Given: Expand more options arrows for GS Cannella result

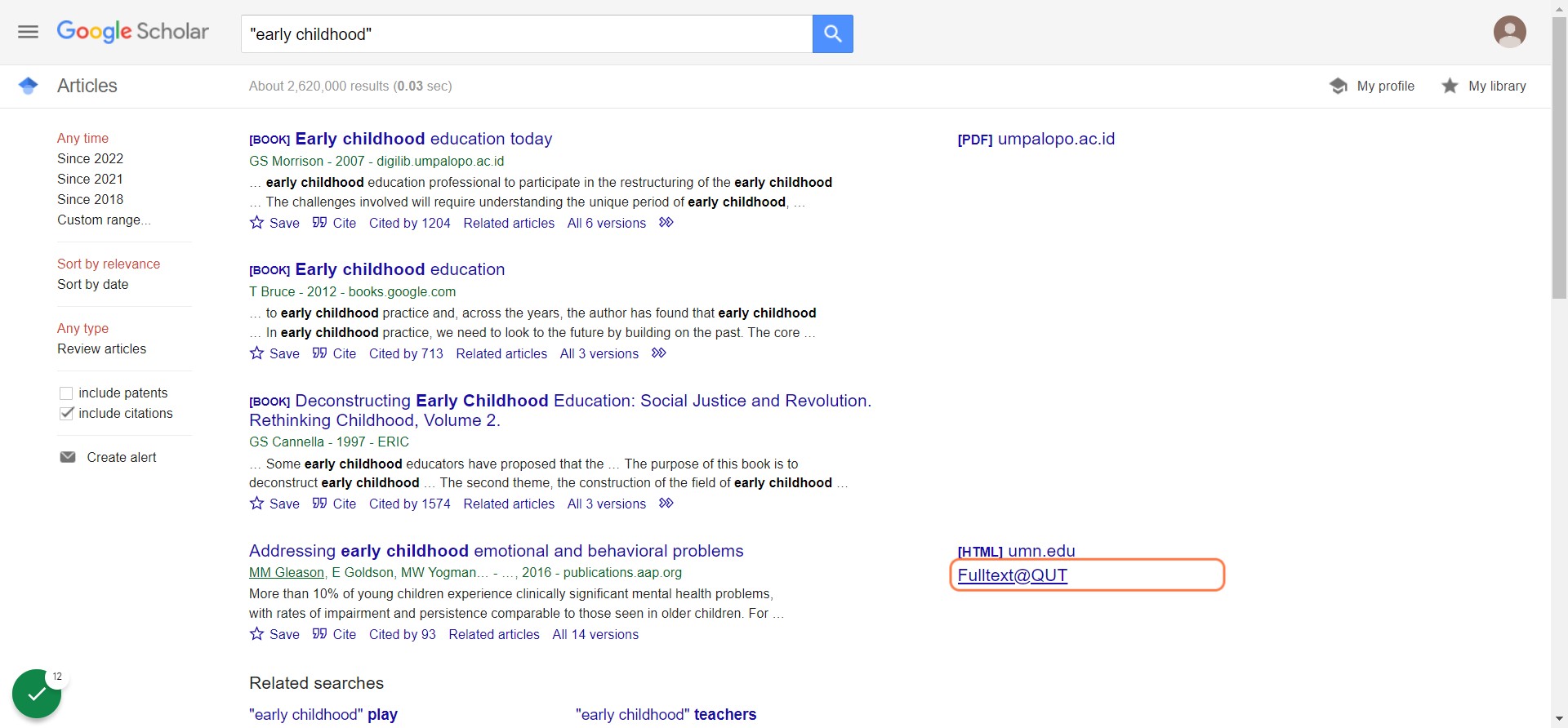Looking at the screenshot, I should tap(666, 504).
